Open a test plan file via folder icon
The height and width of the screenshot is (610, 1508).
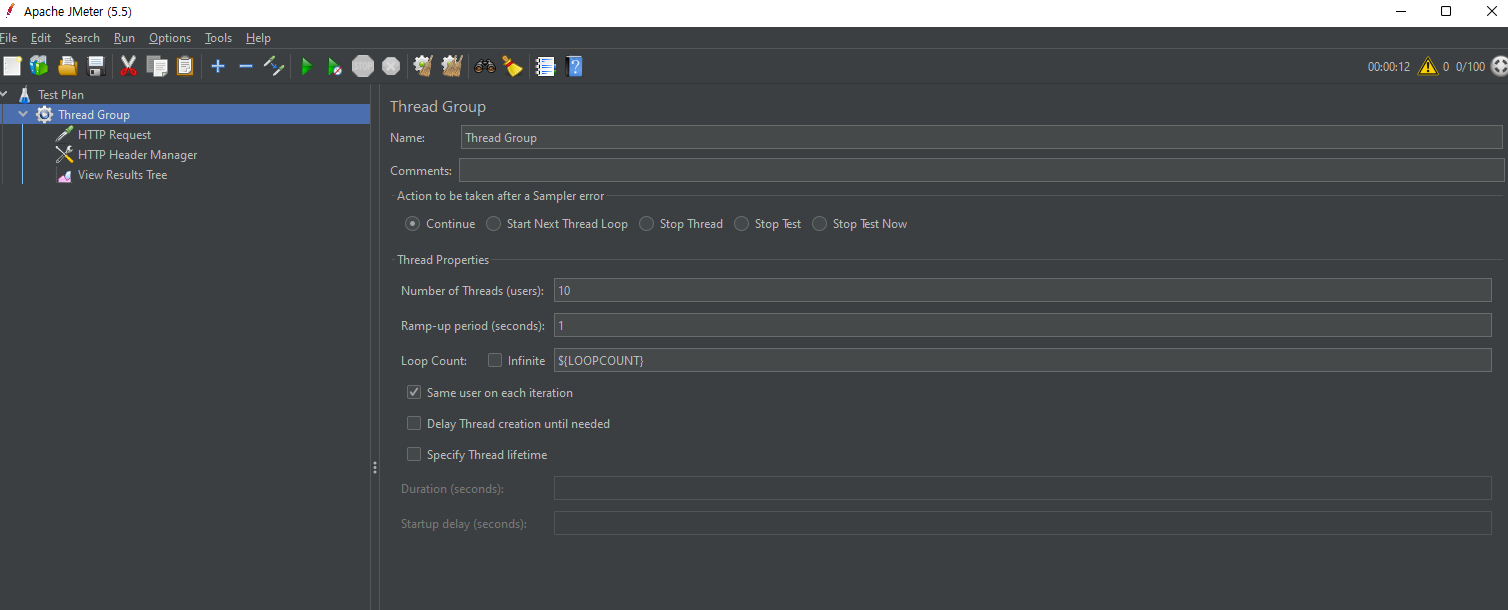pos(67,66)
